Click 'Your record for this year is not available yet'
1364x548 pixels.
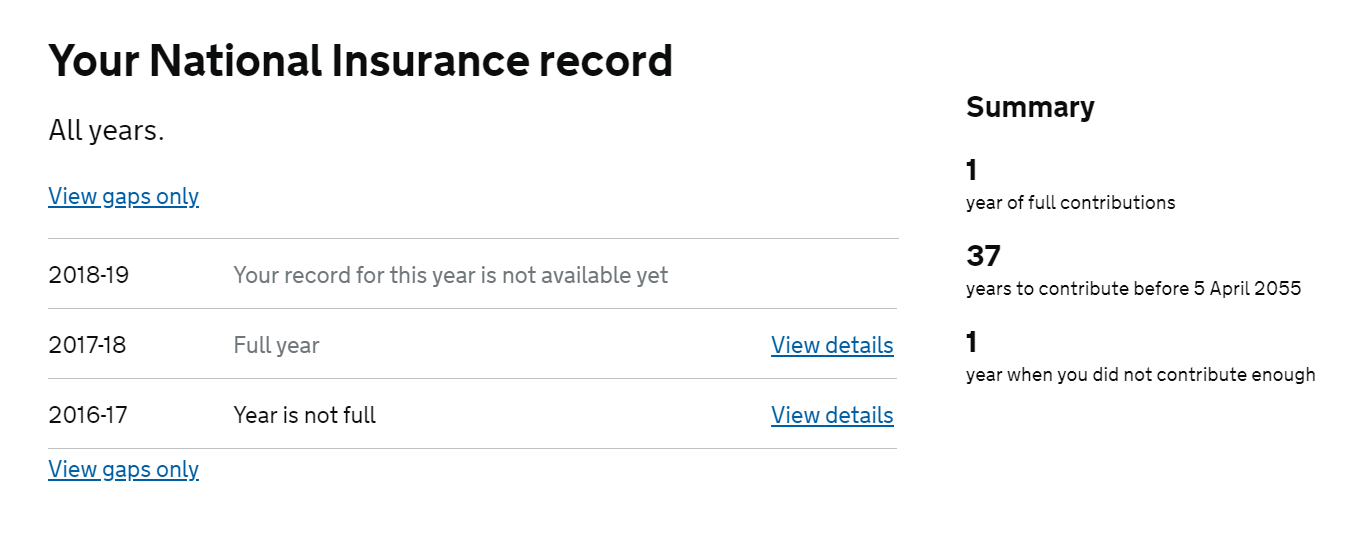click(451, 275)
